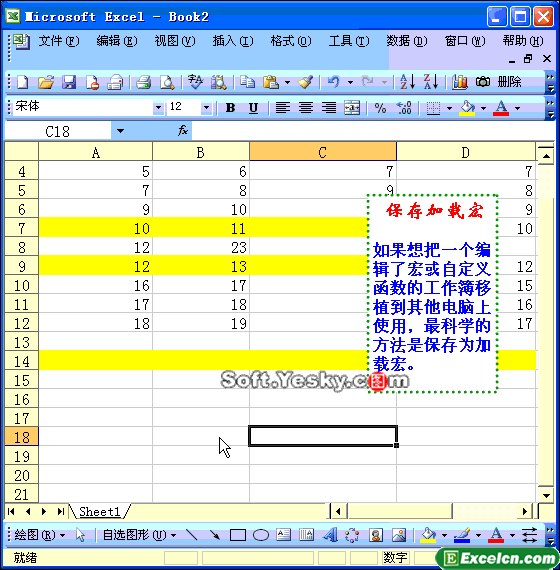Open the 工具 (Tools) menu
This screenshot has width=560, height=570.
click(x=349, y=41)
